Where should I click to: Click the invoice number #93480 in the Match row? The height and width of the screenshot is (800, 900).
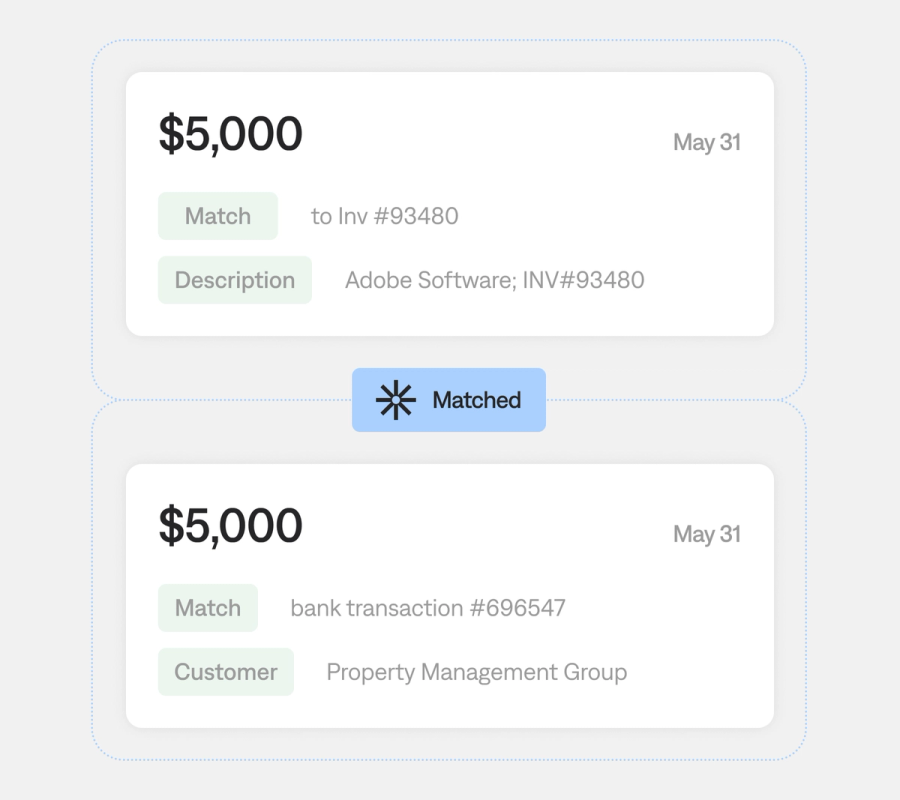click(416, 216)
